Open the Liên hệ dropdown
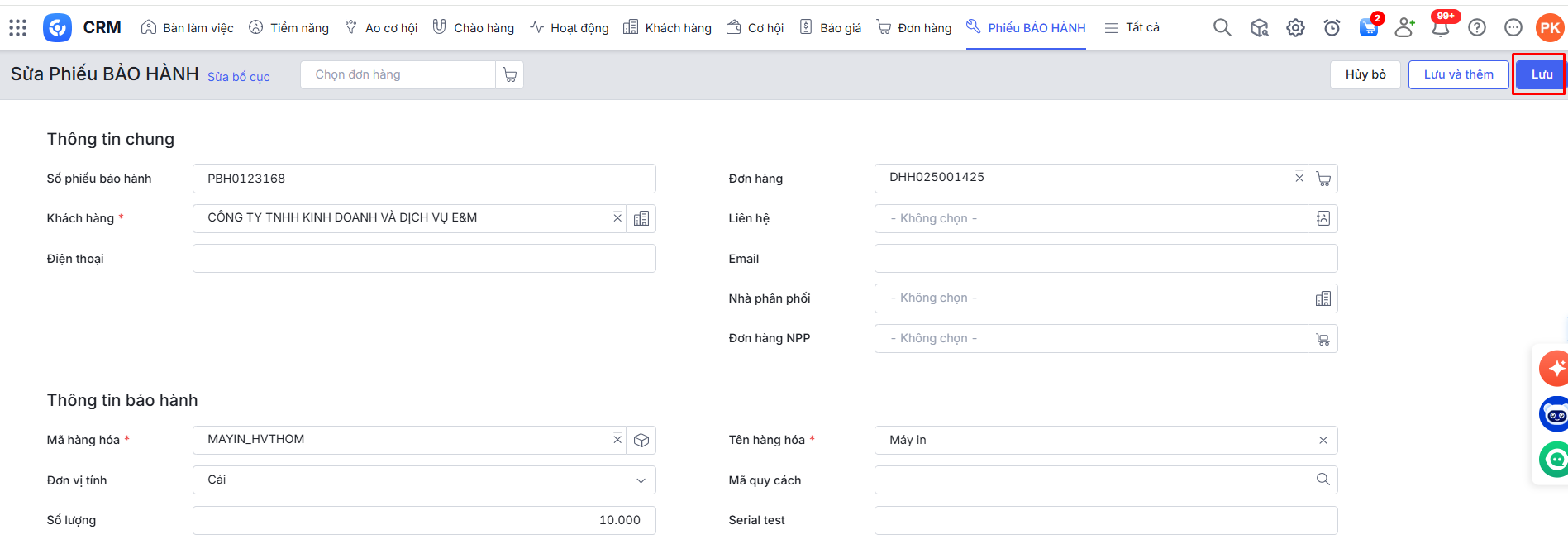Image resolution: width=1568 pixels, height=544 pixels. [x=1090, y=219]
